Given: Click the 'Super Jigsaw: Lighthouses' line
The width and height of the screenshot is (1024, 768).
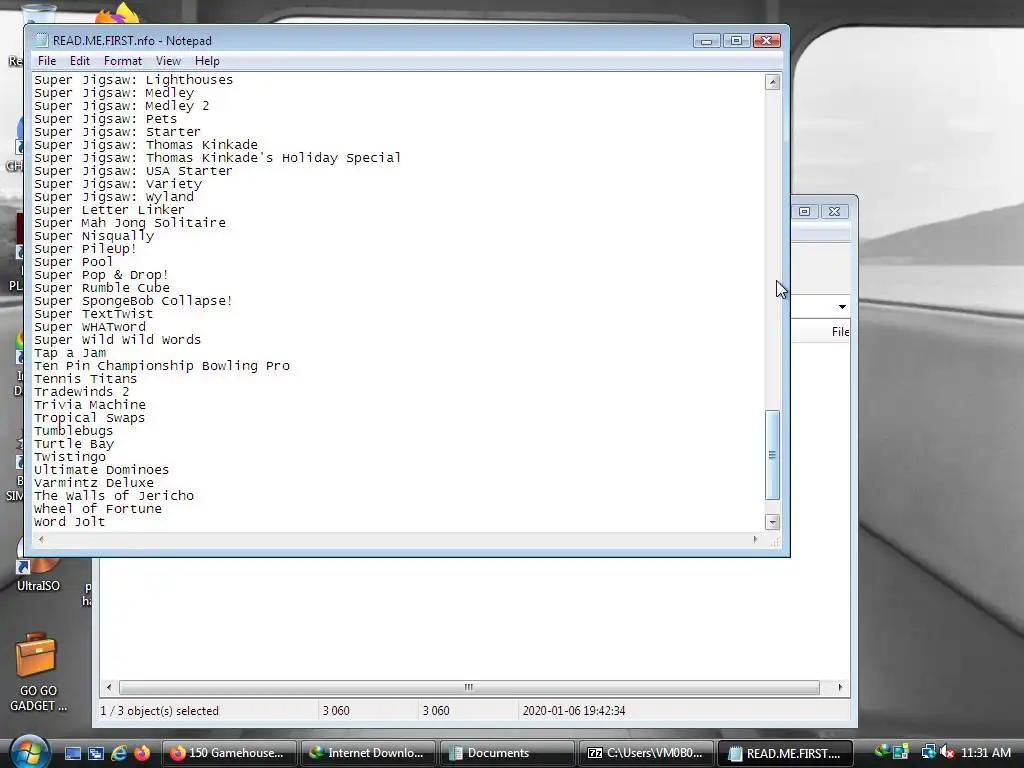Looking at the screenshot, I should (x=133, y=80).
